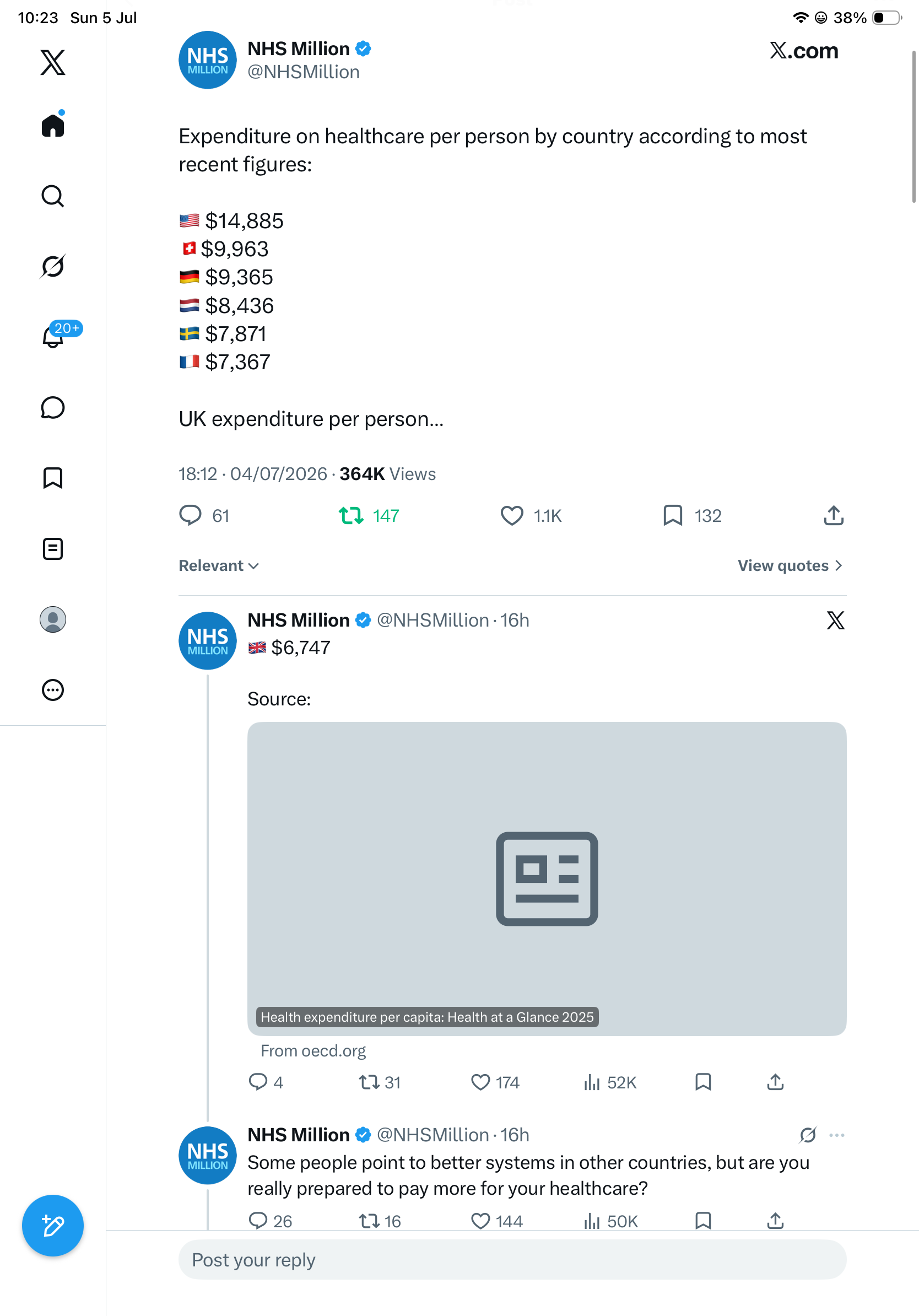Open the X home logo in sidebar

coord(53,62)
